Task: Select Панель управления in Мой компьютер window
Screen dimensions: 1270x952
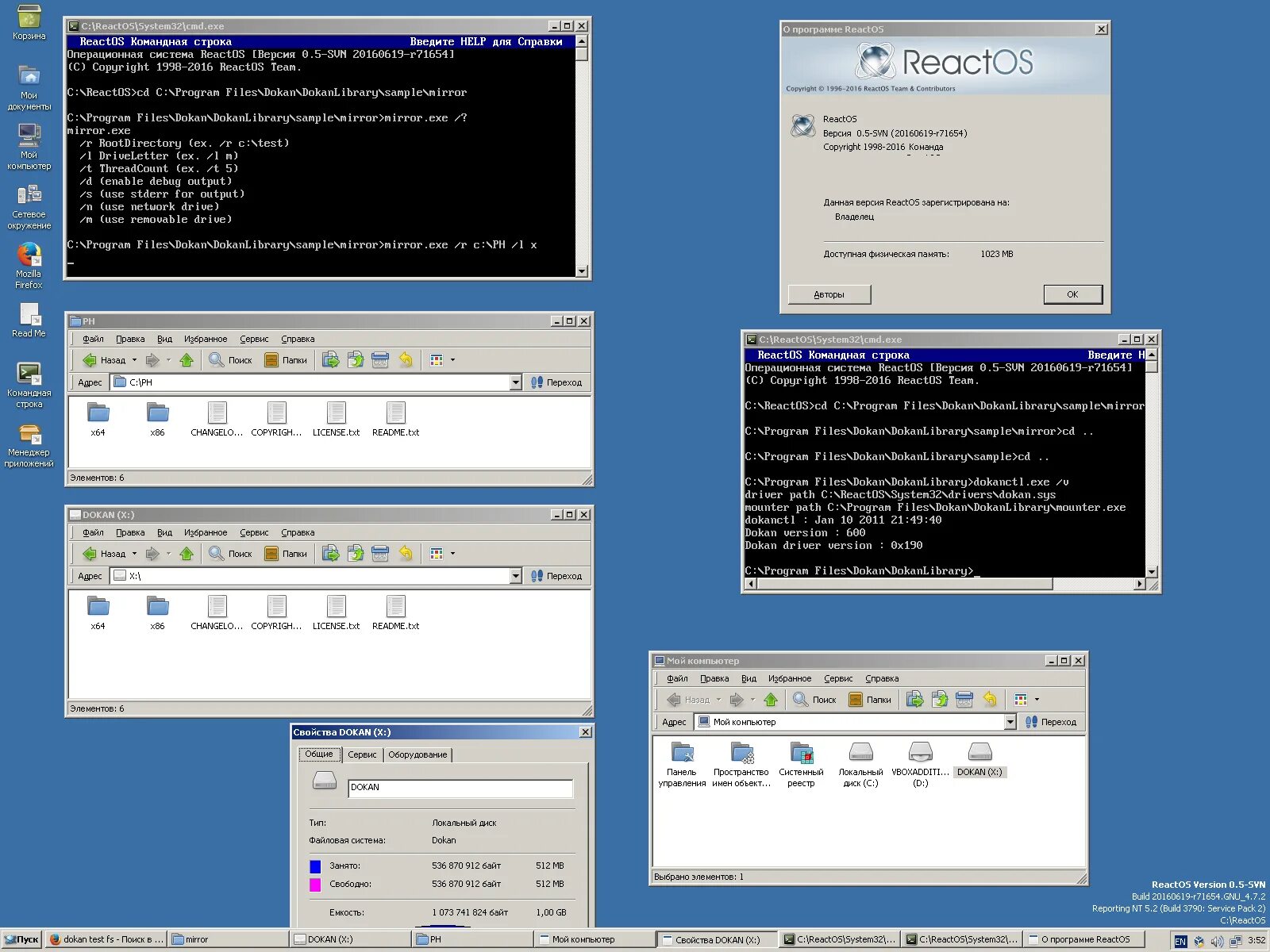Action: coord(682,765)
